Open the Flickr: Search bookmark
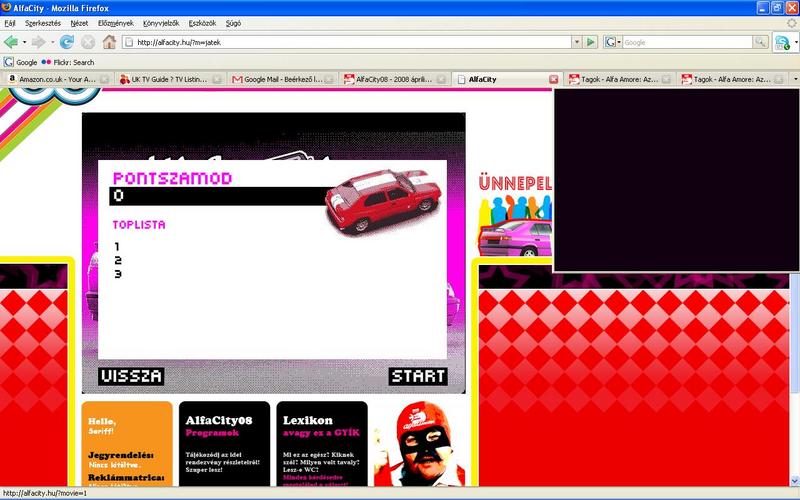 [68, 62]
